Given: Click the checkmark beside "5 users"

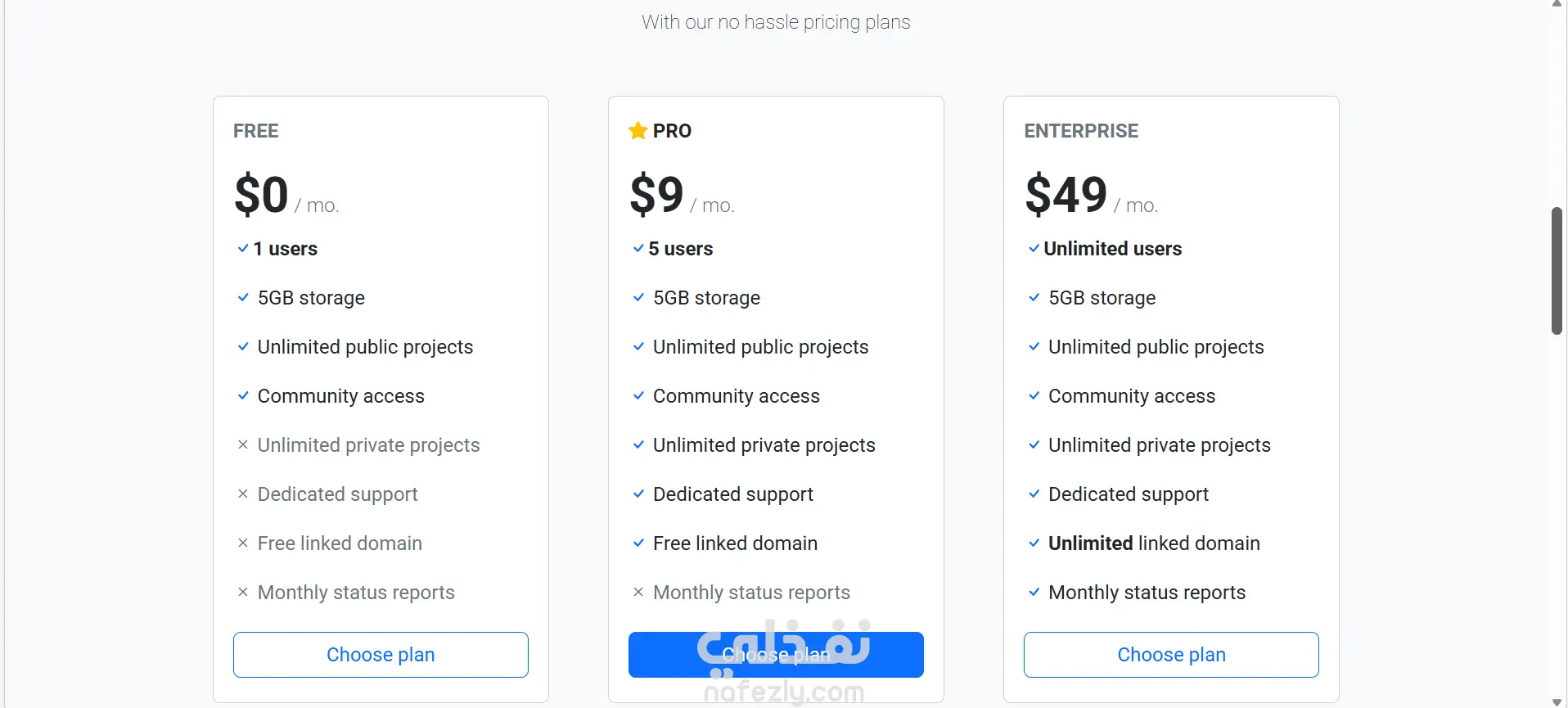Looking at the screenshot, I should 638,248.
